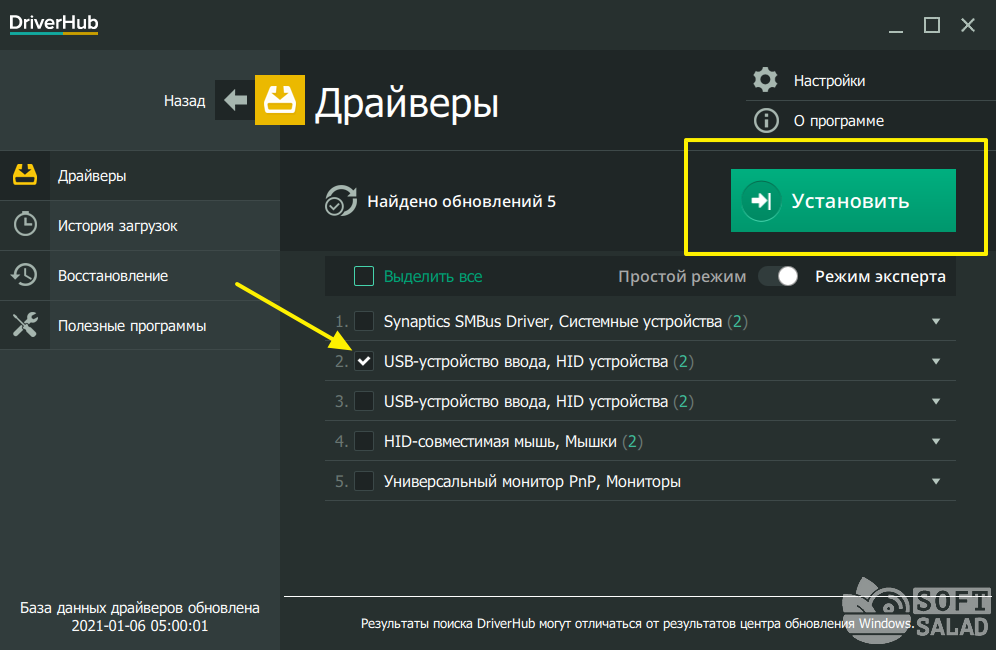Check the Выделить все checkbox
The width and height of the screenshot is (996, 650).
[x=364, y=276]
